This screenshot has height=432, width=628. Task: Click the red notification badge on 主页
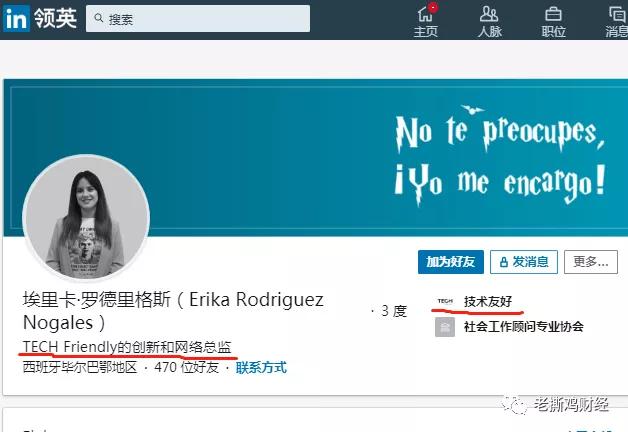click(x=433, y=7)
